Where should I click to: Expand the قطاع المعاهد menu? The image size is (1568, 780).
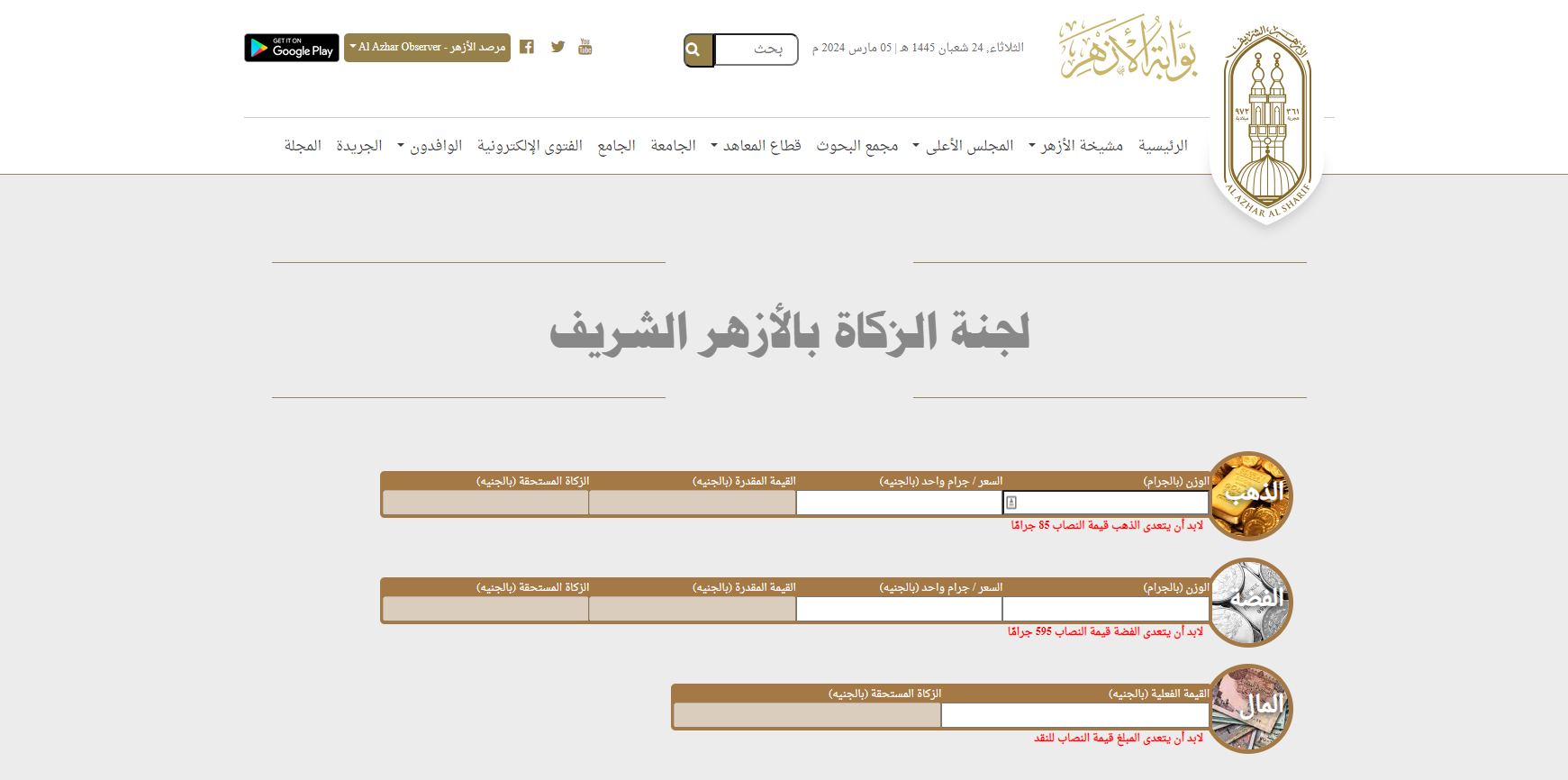coord(756,145)
